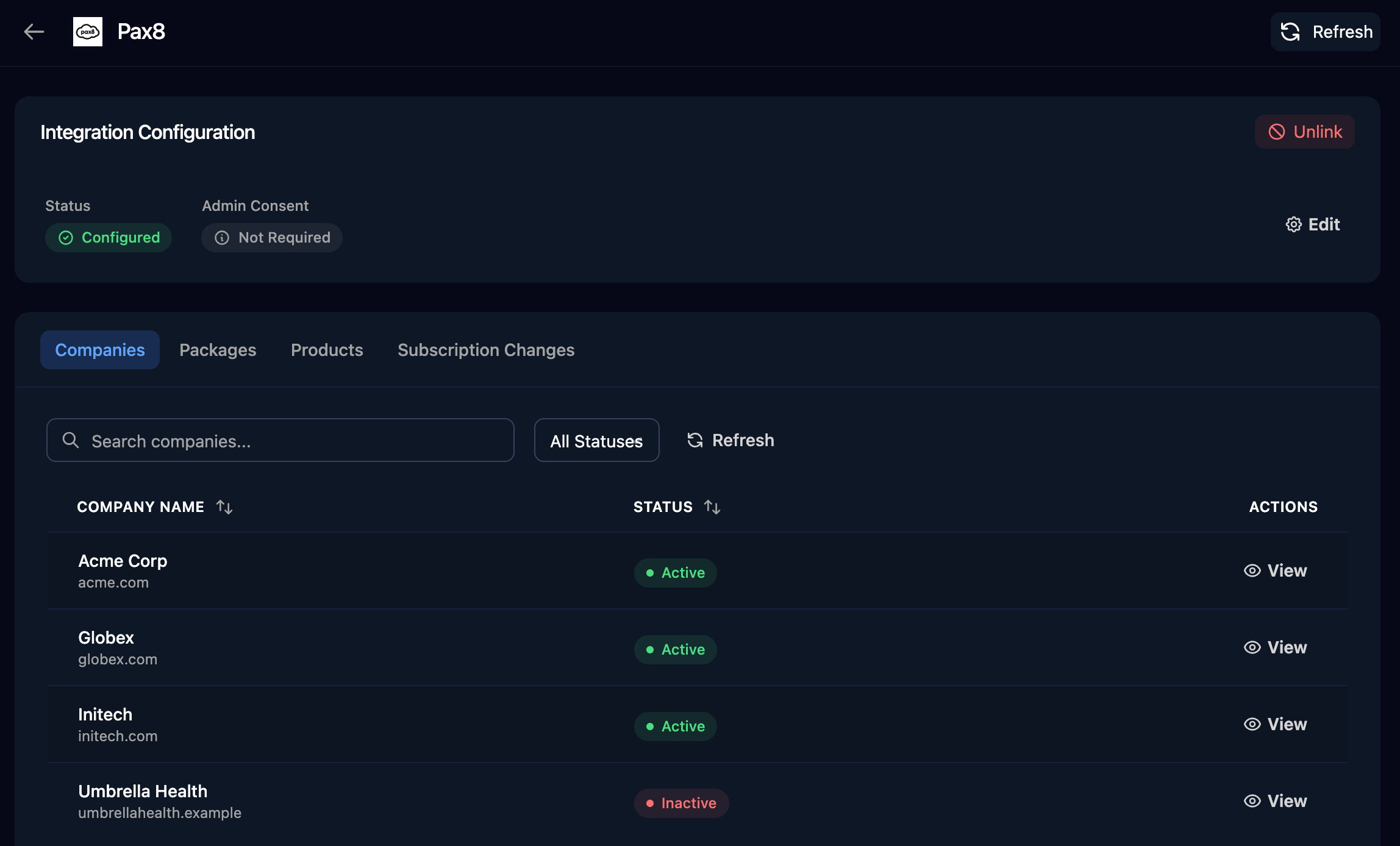Click the Initech name
The image size is (1400, 846).
coord(105,714)
